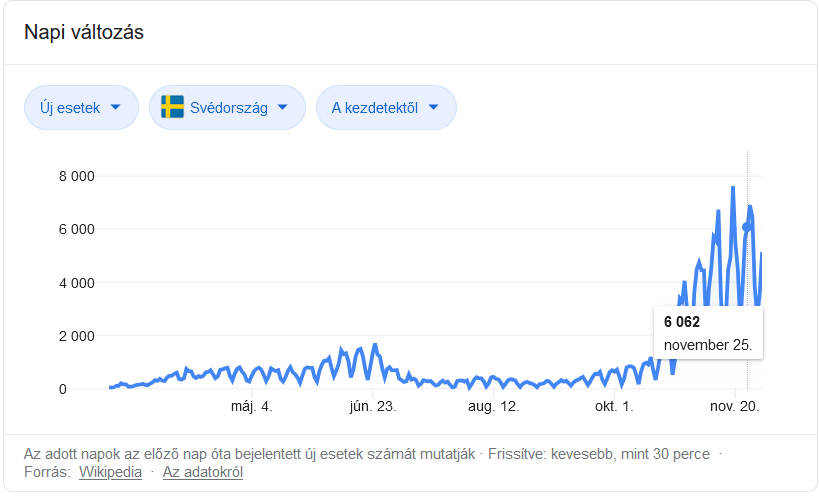The height and width of the screenshot is (497, 819).
Task: Click the "nov. 20." date label
Action: coord(735,407)
